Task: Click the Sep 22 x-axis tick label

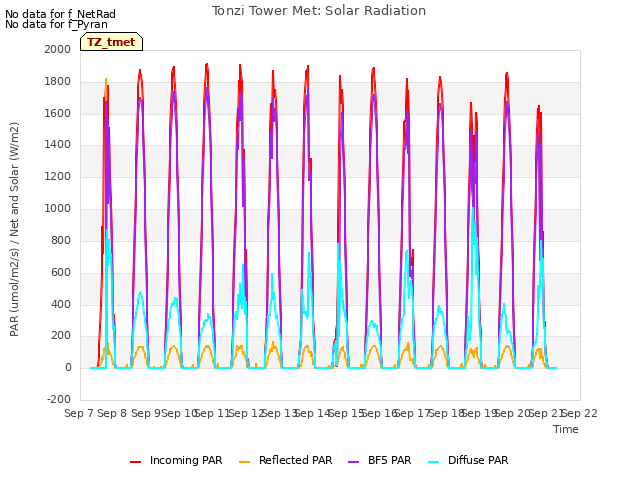Action: click(580, 413)
